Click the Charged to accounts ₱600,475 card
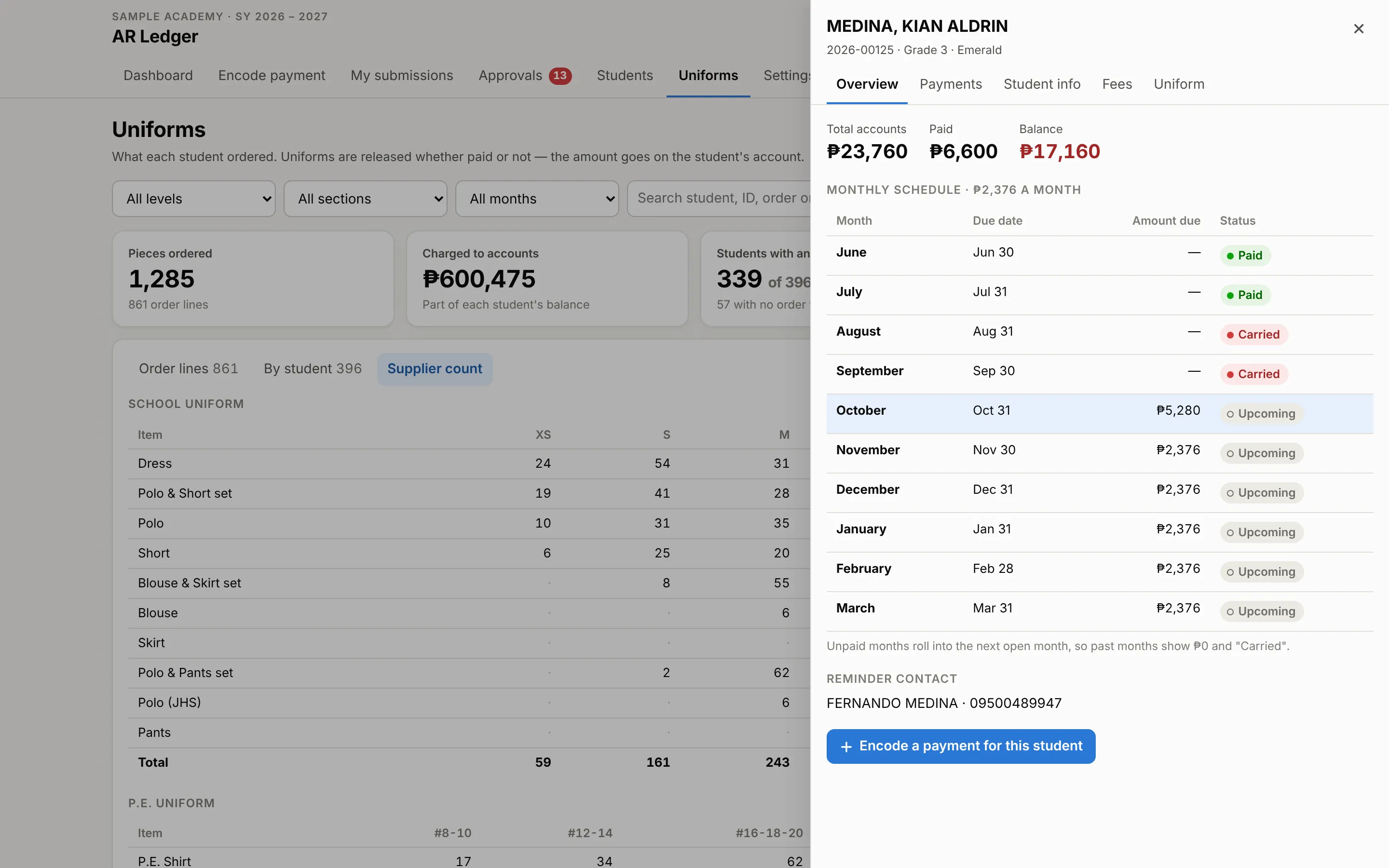 coord(547,279)
